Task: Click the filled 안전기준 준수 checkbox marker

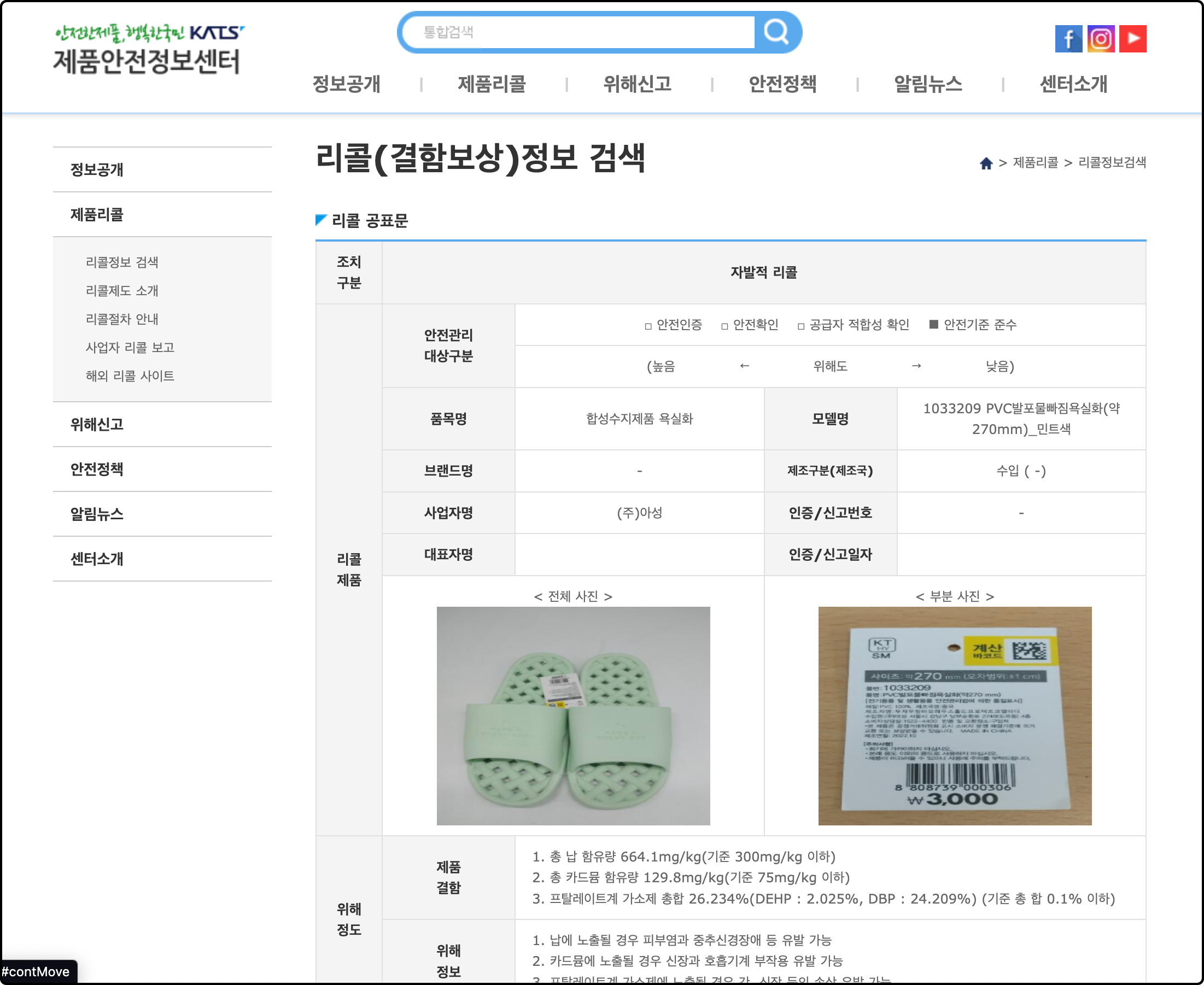Action: [933, 324]
